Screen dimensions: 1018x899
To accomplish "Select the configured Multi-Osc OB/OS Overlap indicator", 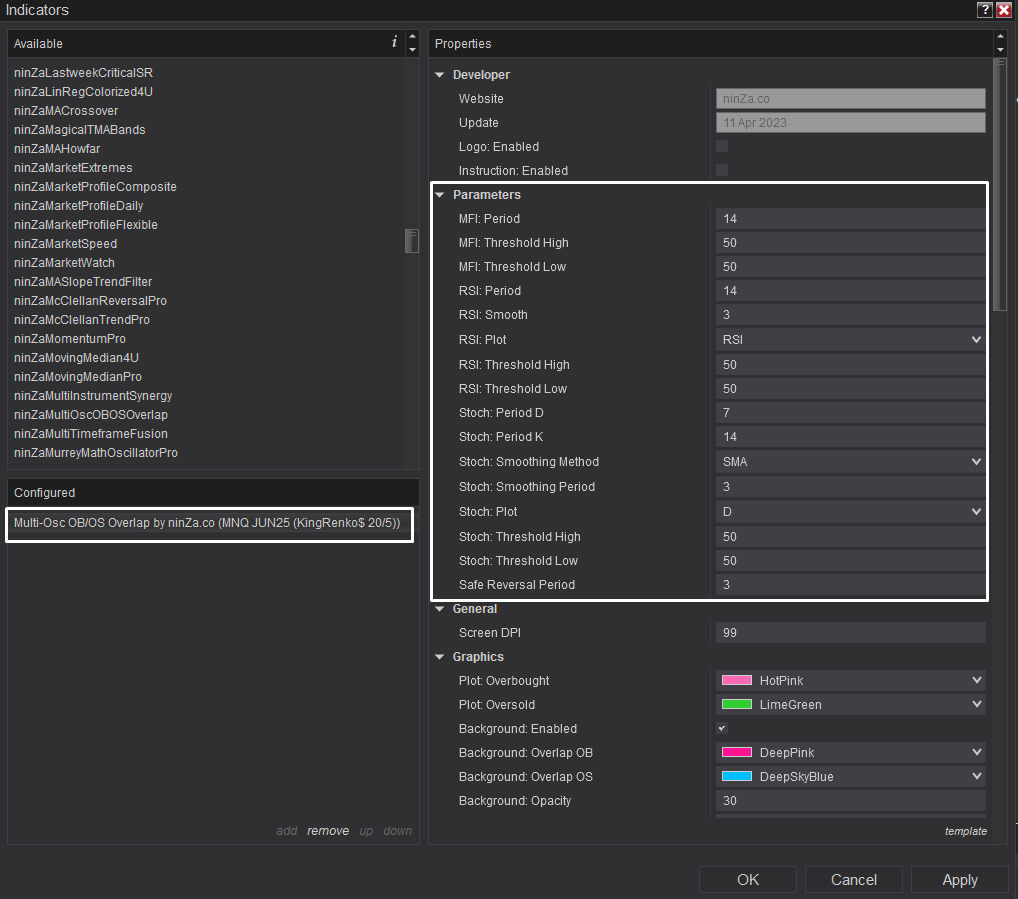I will [207, 523].
